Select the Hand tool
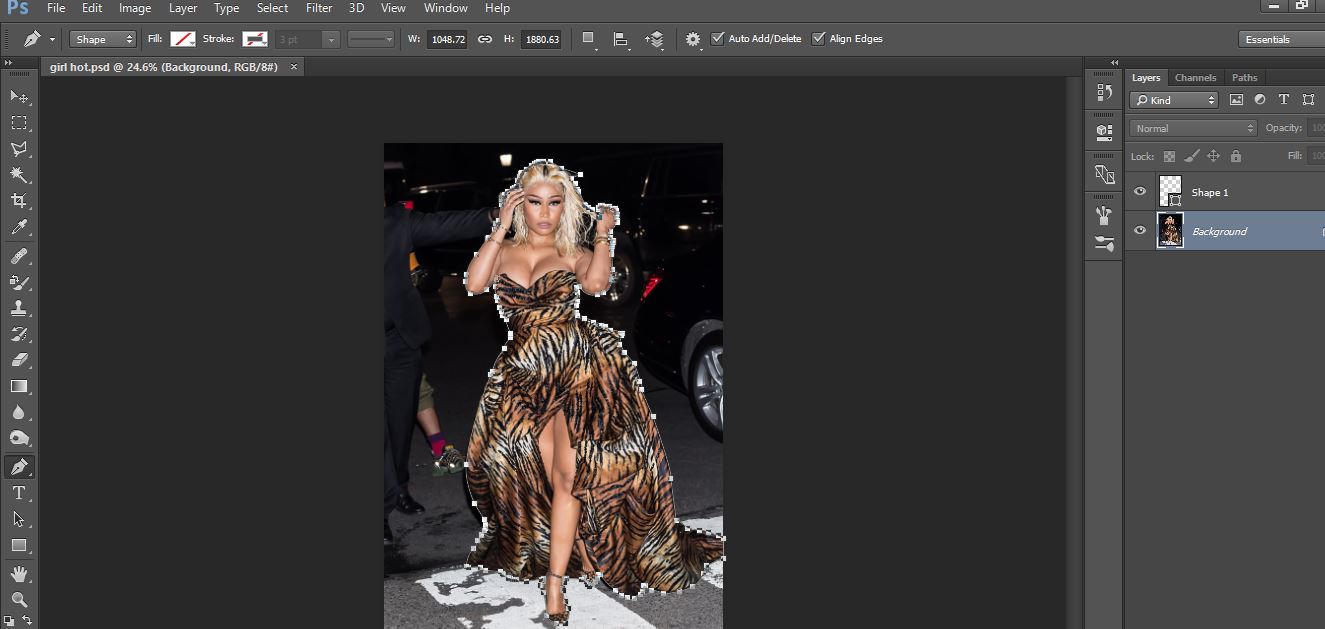The image size is (1325, 629). [x=18, y=574]
